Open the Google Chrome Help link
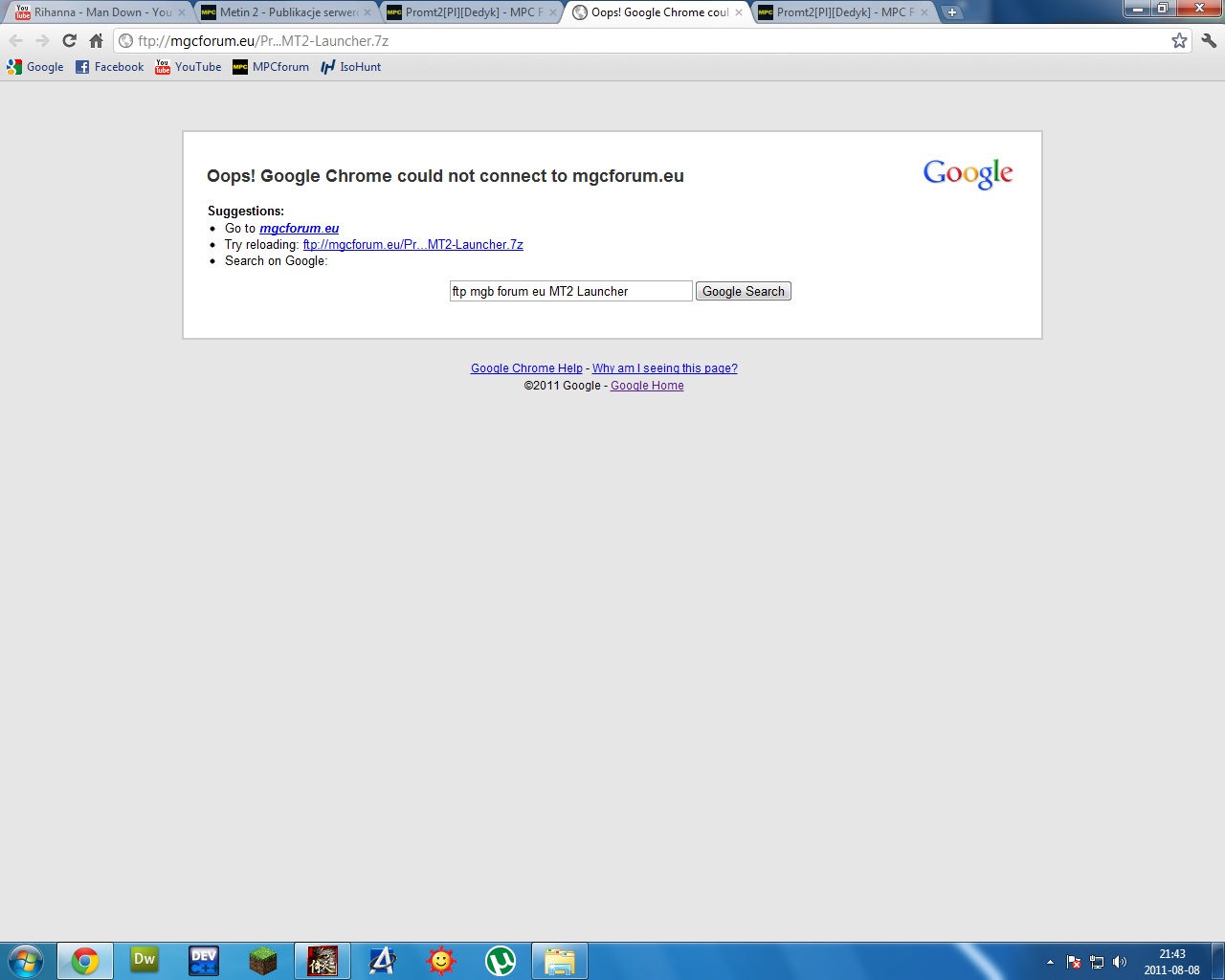The image size is (1225, 980). (526, 368)
